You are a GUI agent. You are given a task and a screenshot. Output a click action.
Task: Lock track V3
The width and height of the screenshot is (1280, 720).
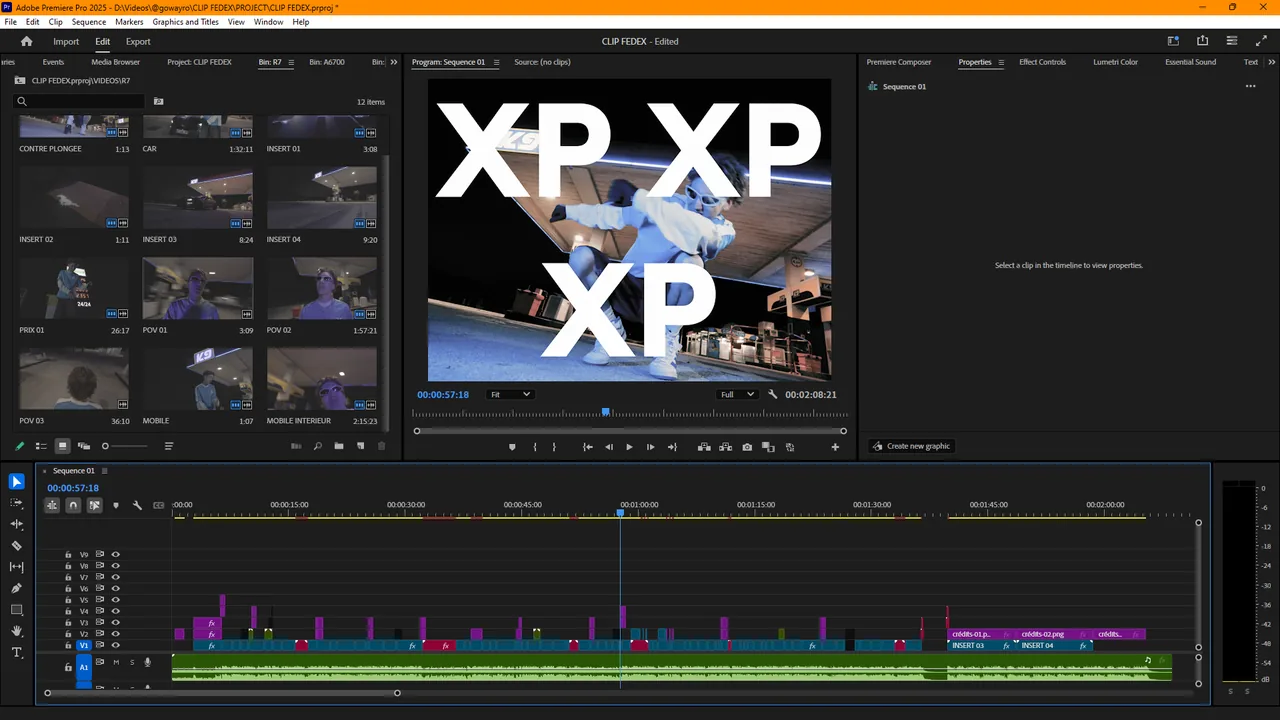click(x=68, y=623)
